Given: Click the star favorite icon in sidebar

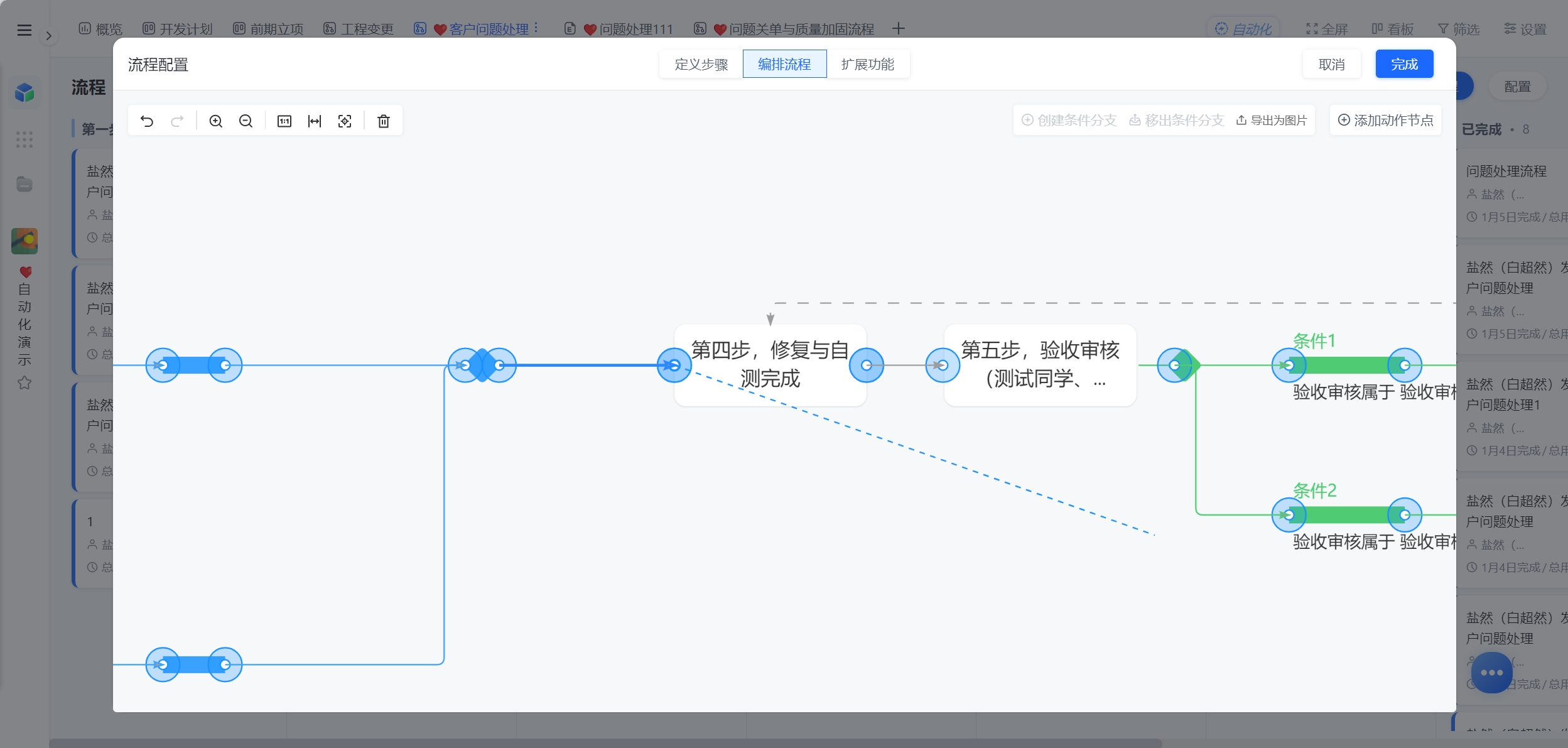Looking at the screenshot, I should (x=24, y=382).
